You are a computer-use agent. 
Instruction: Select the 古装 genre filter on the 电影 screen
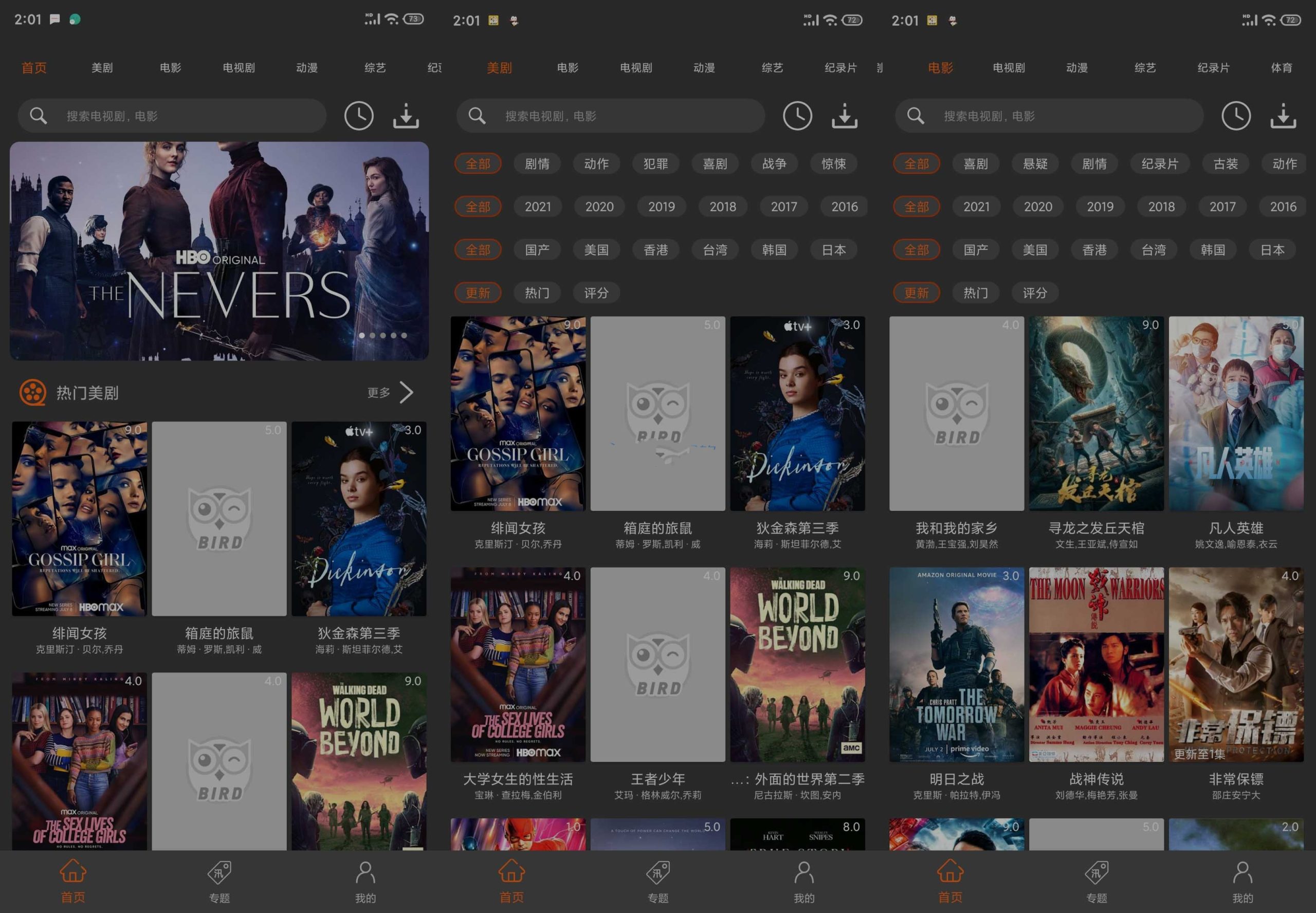(1226, 163)
